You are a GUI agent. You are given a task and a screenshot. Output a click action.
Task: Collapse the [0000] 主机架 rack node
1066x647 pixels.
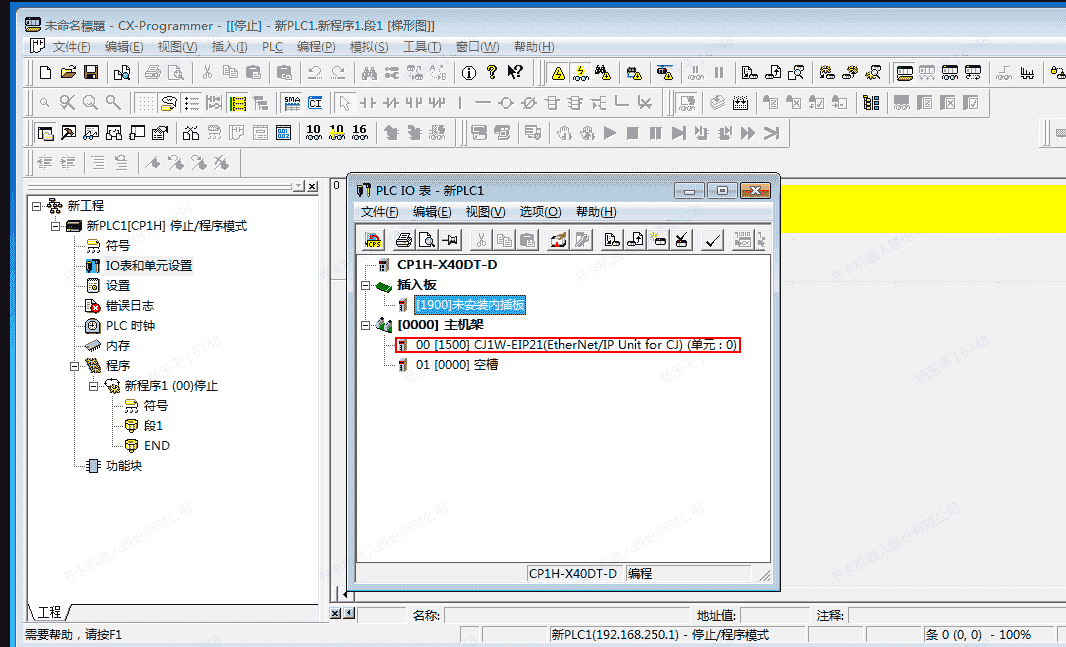366,325
